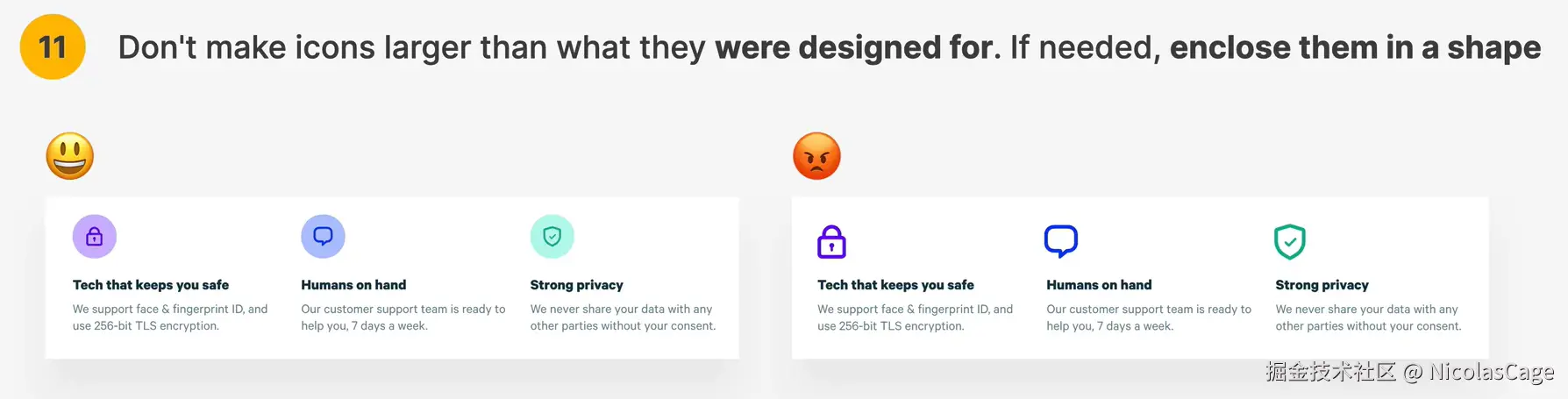Click the chat bubble icon inside blue circle
This screenshot has width=1568, height=399.
click(323, 237)
